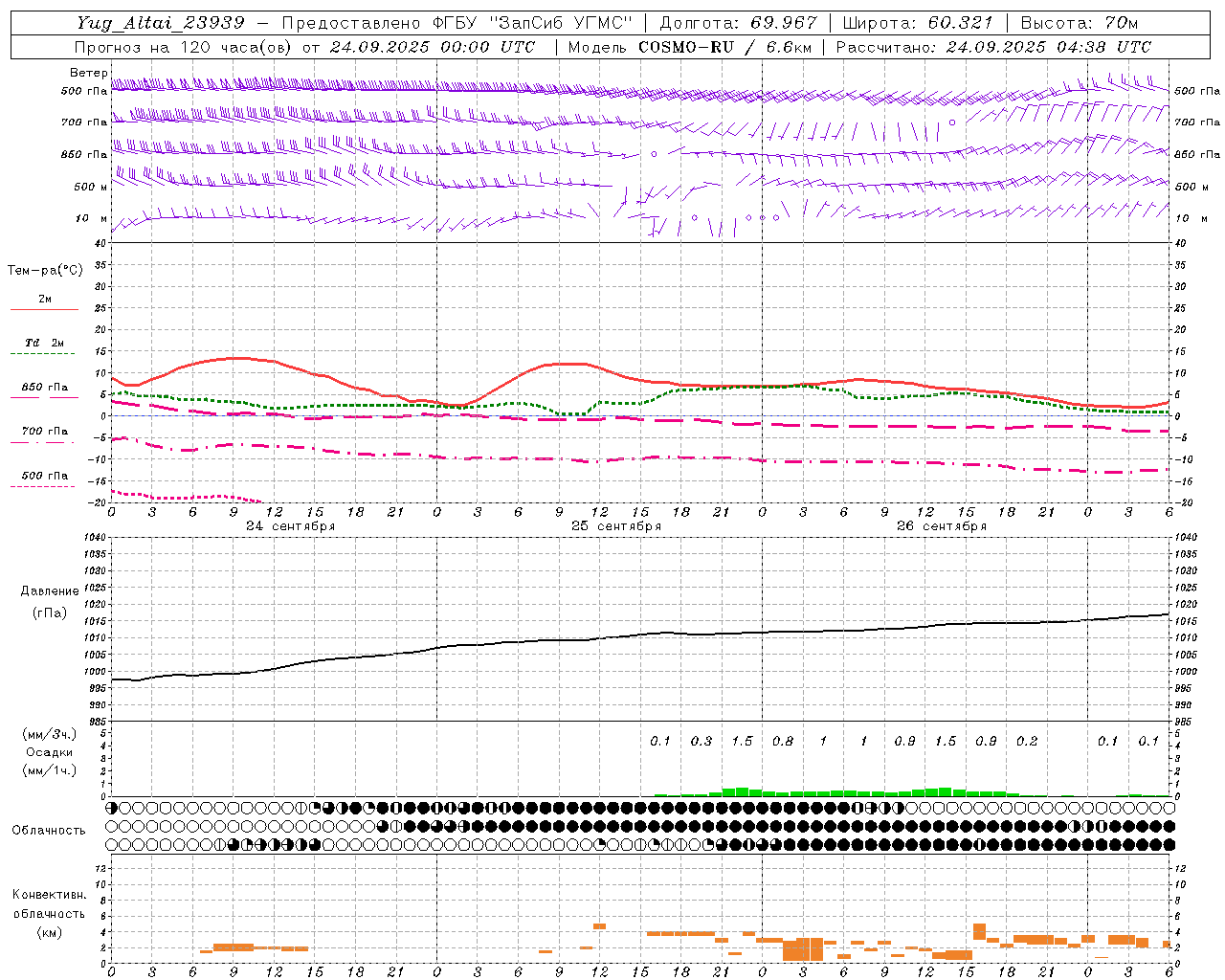Image resolution: width=1225 pixels, height=980 pixels.
Task: Select the 'Предоставлено ФГБУ ЗапСиб УГМС' text
Action: pyautogui.click(x=457, y=23)
